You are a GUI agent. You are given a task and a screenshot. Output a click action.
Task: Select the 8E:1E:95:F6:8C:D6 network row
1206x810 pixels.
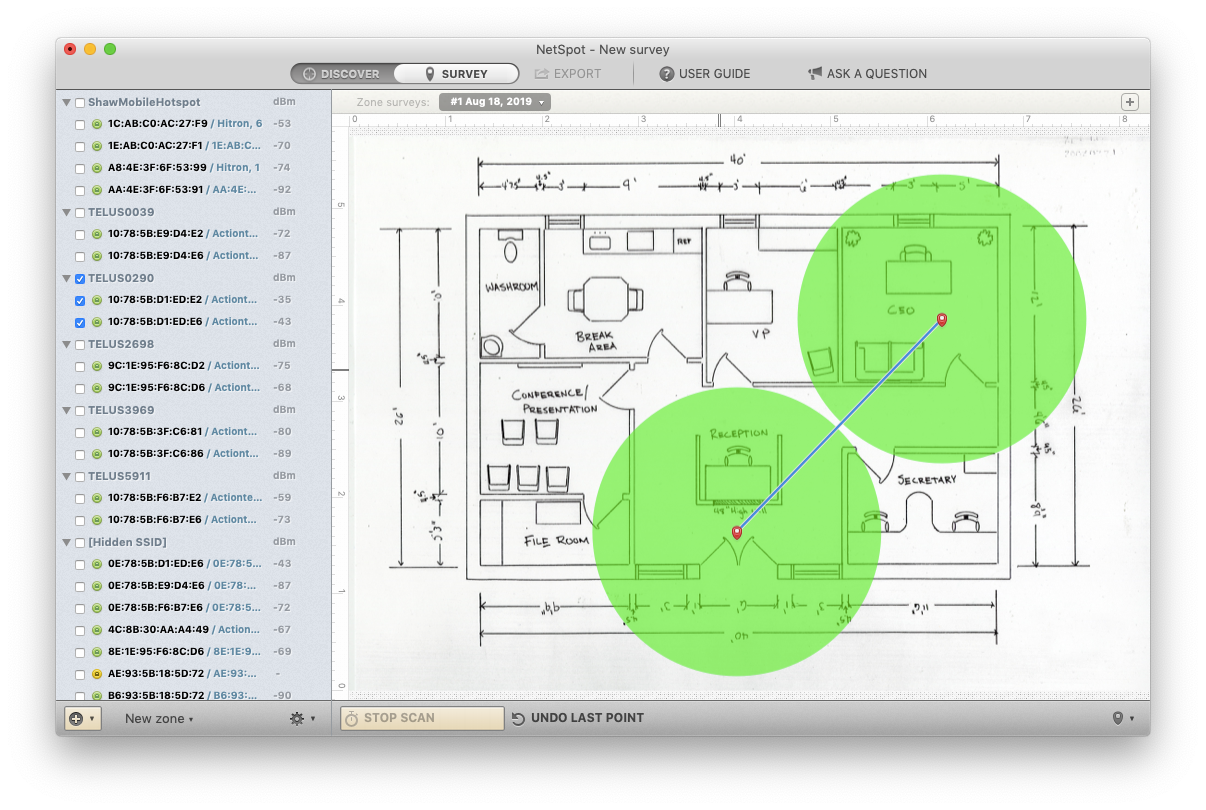(194, 652)
